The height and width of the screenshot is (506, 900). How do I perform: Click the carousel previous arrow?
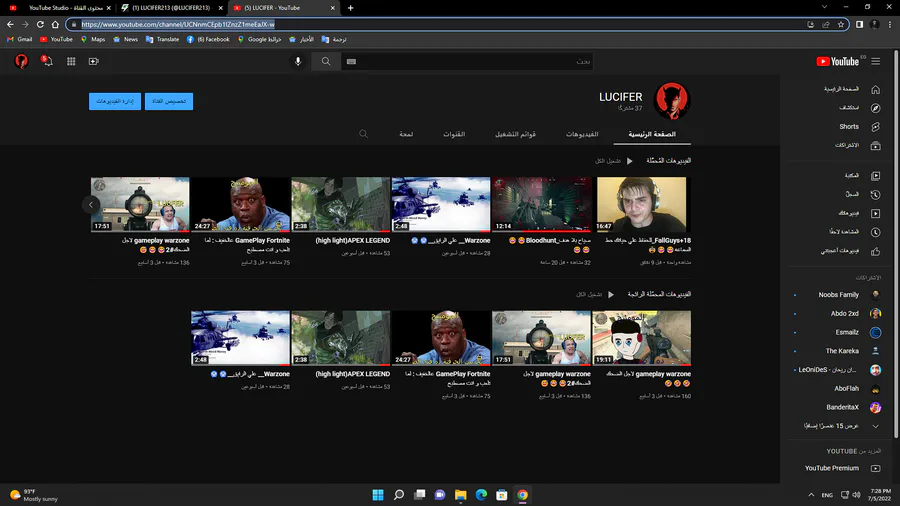(91, 205)
